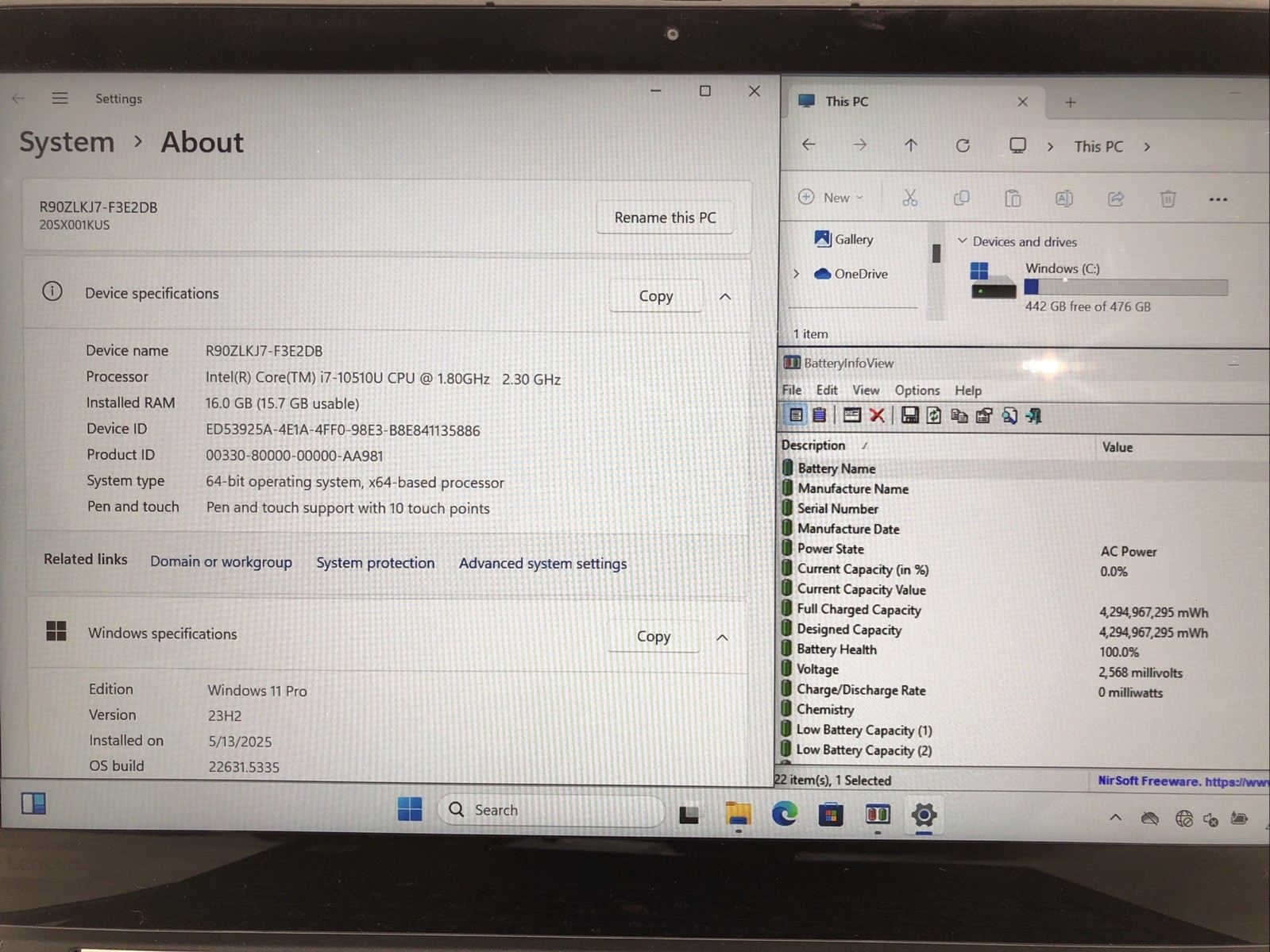This screenshot has height=952, width=1270.
Task: Select the Full Charged Capacity row
Action: click(x=1023, y=610)
